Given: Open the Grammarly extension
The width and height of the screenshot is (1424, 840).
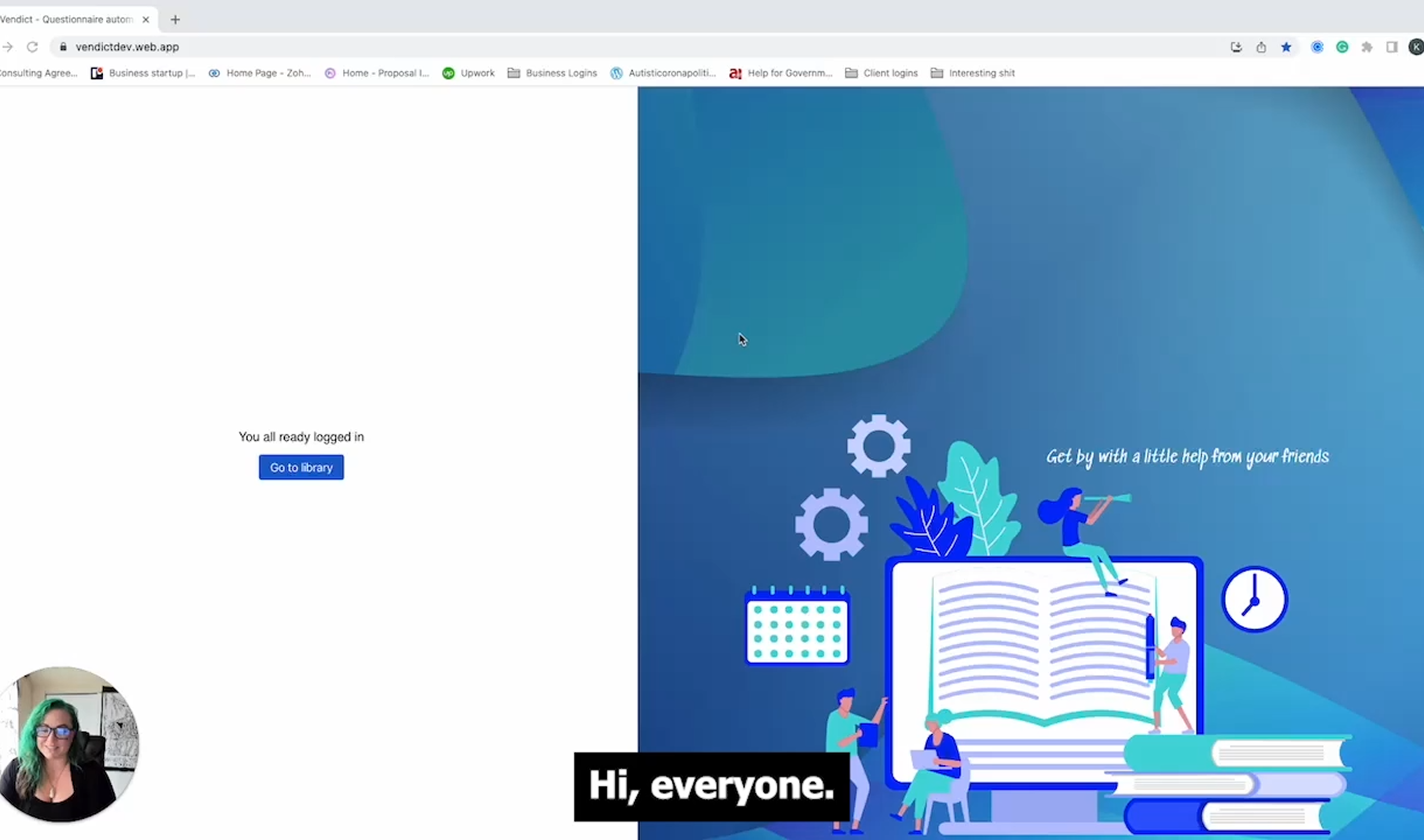Looking at the screenshot, I should pos(1342,47).
